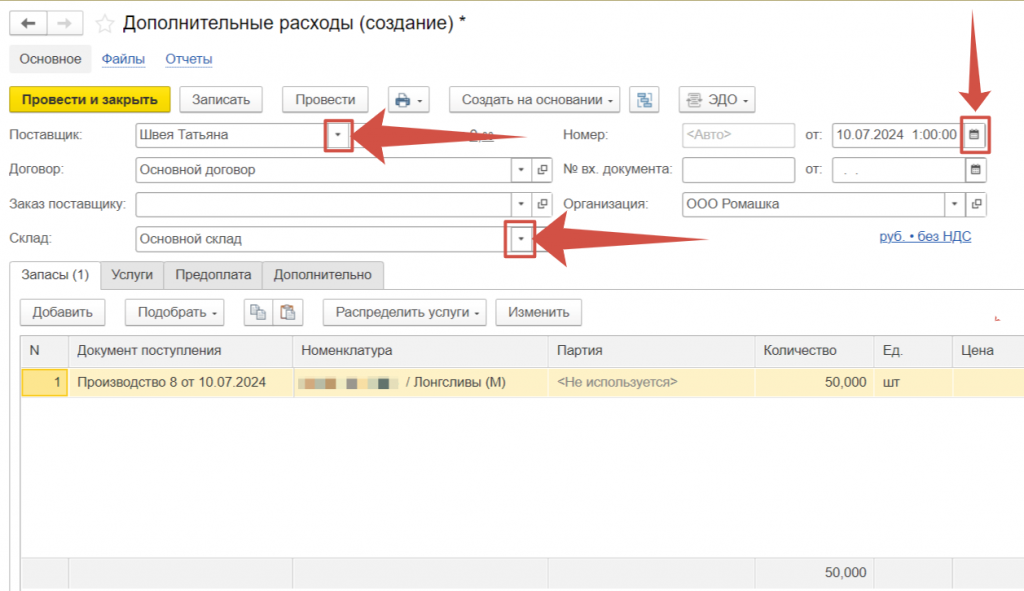This screenshot has height=591, width=1024.
Task: Click the printer icon button
Action: click(x=408, y=100)
